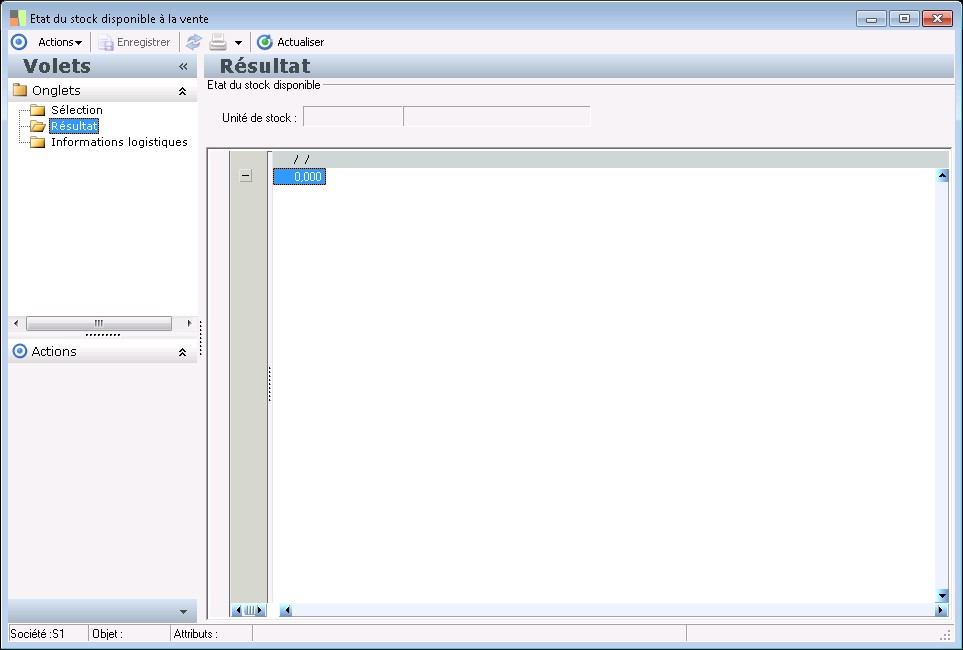Click right arrow of Volets tree scrollbar

click(189, 323)
